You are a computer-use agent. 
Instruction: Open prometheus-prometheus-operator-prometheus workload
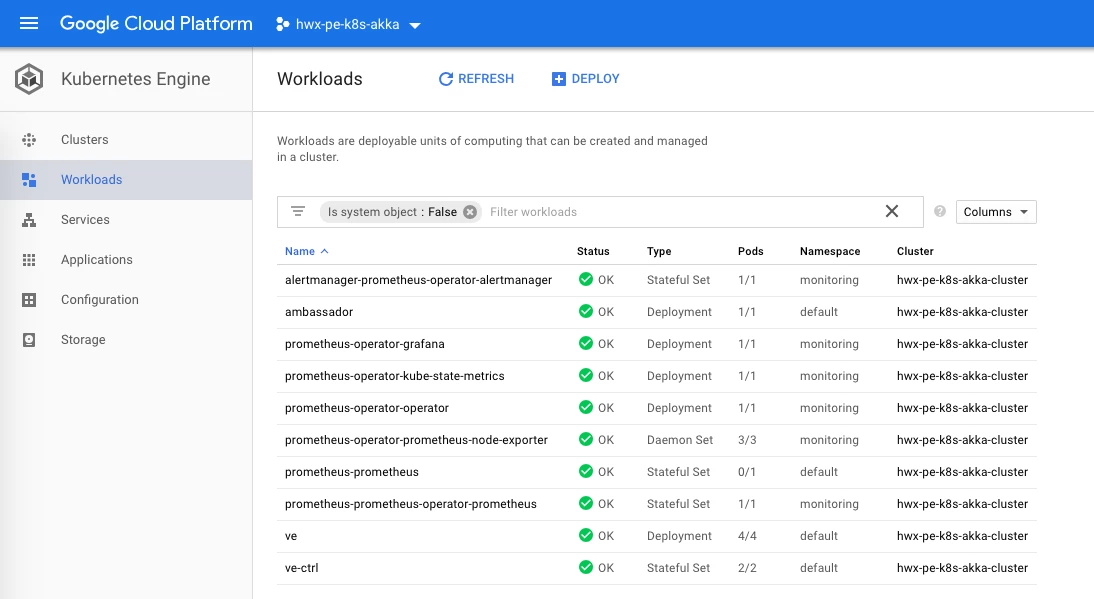coord(410,504)
